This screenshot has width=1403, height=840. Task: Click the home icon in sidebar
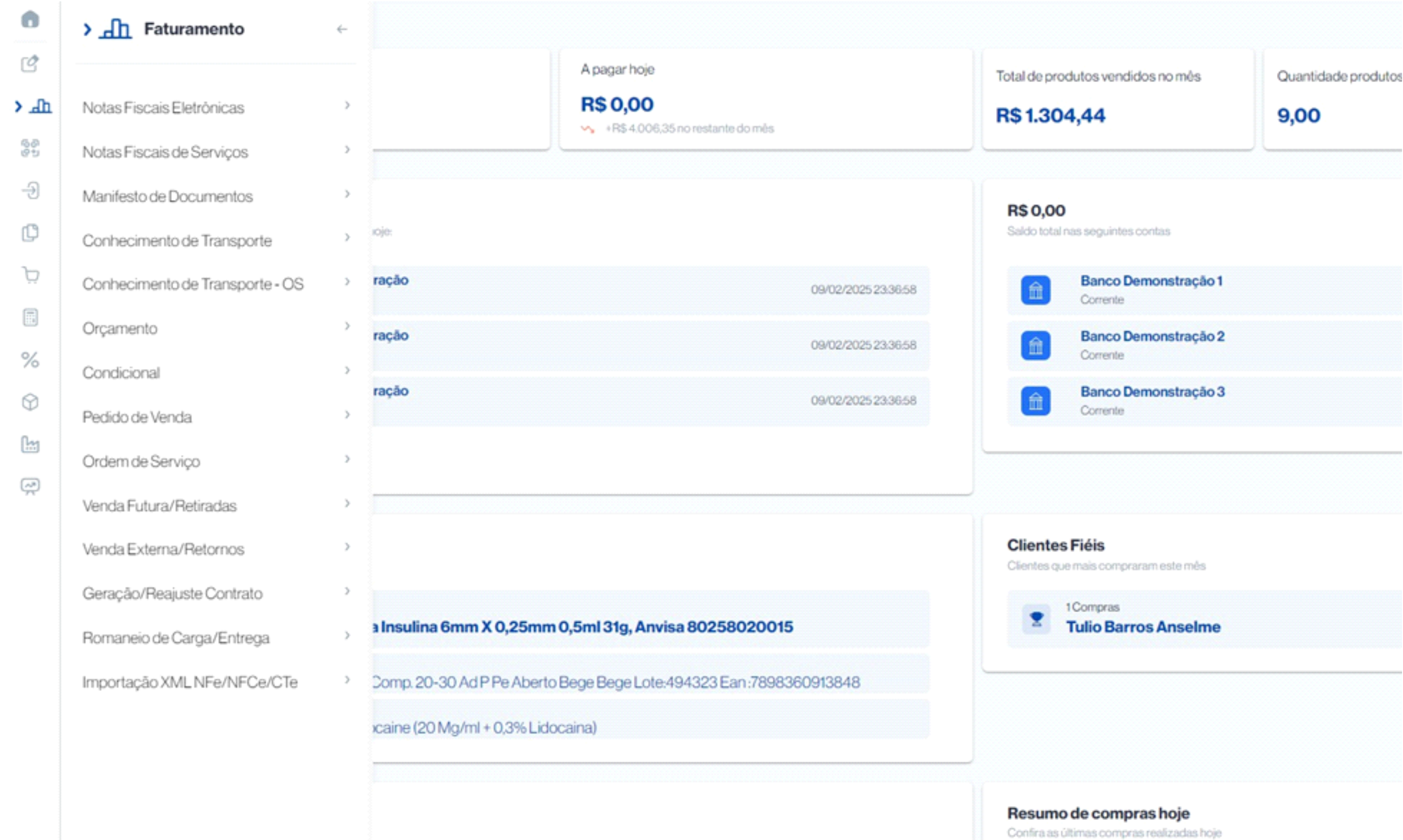click(x=30, y=19)
